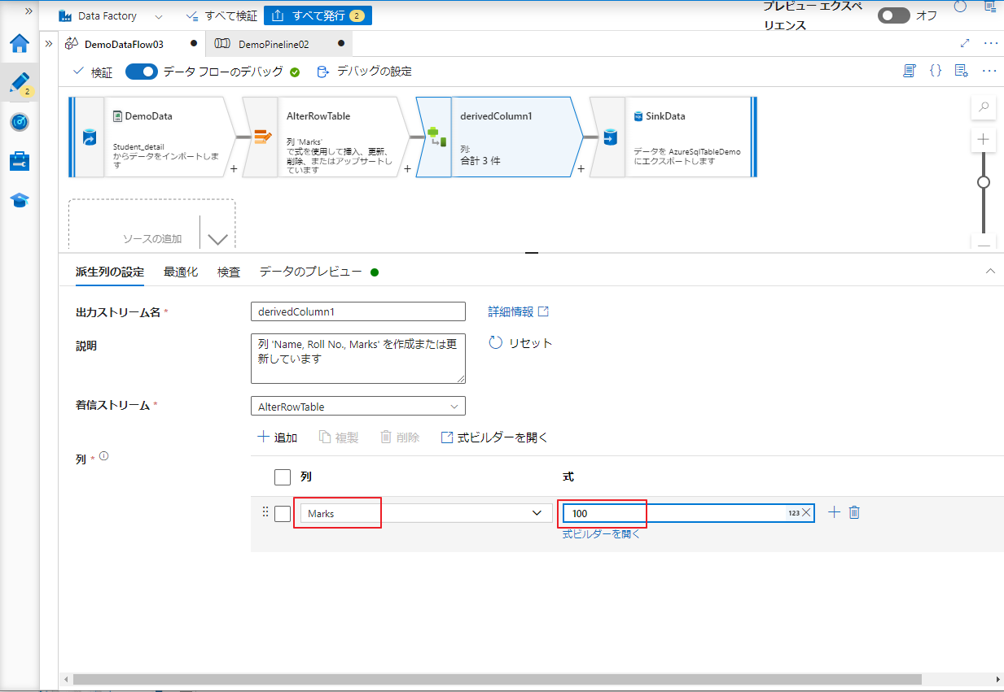The width and height of the screenshot is (1004, 692).
Task: Select the 検査 tab
Action: (229, 272)
